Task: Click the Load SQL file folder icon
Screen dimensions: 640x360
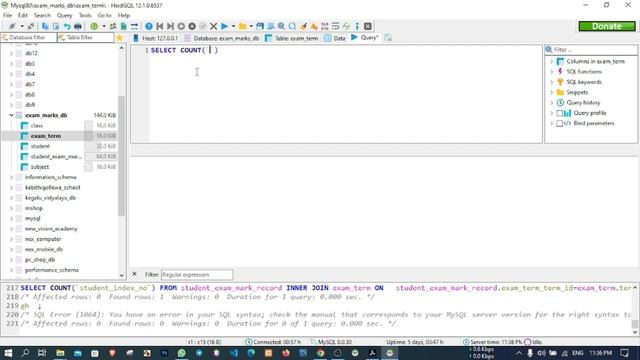Action: (x=242, y=26)
